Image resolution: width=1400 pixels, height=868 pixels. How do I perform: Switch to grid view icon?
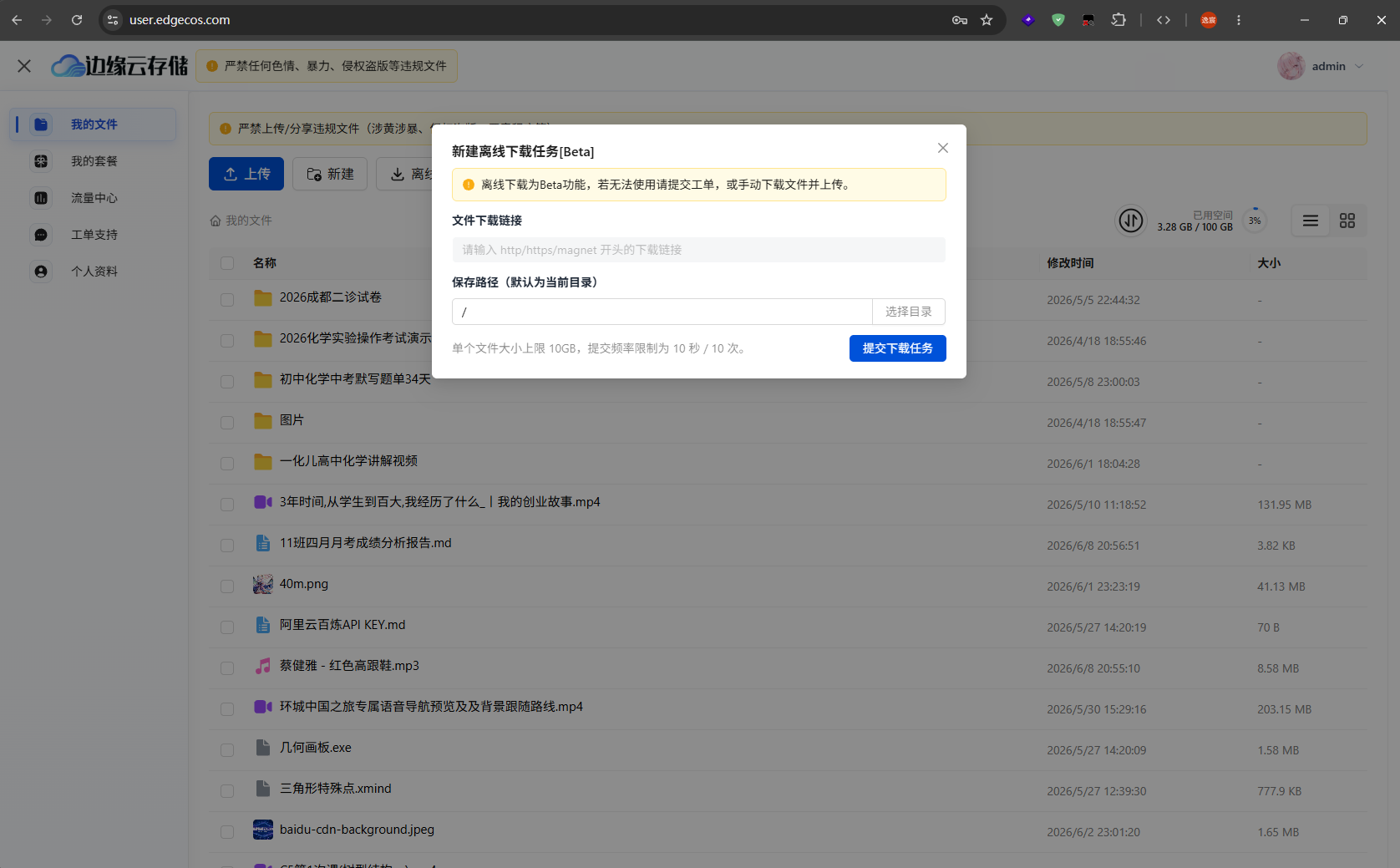[1347, 221]
